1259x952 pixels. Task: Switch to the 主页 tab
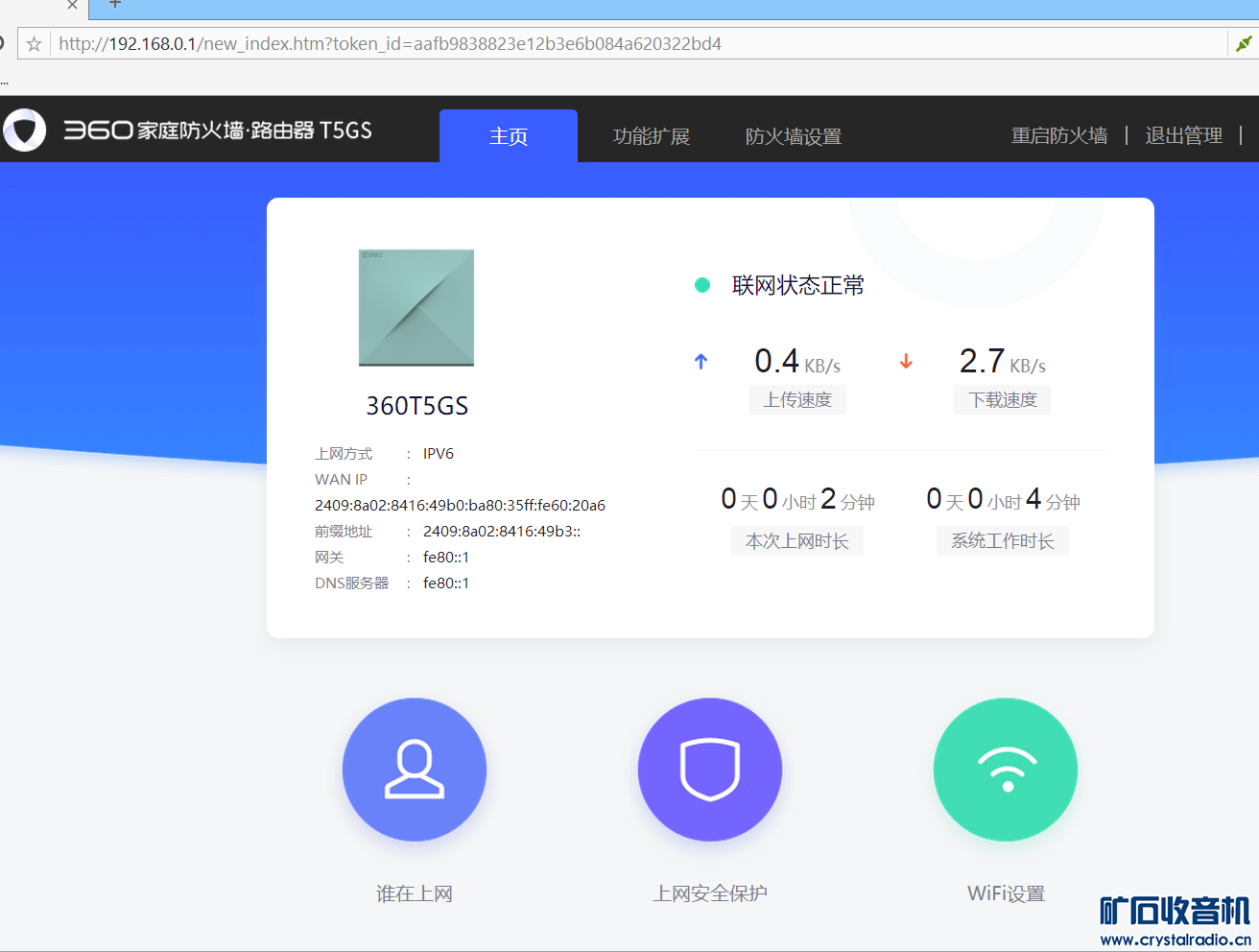[509, 136]
